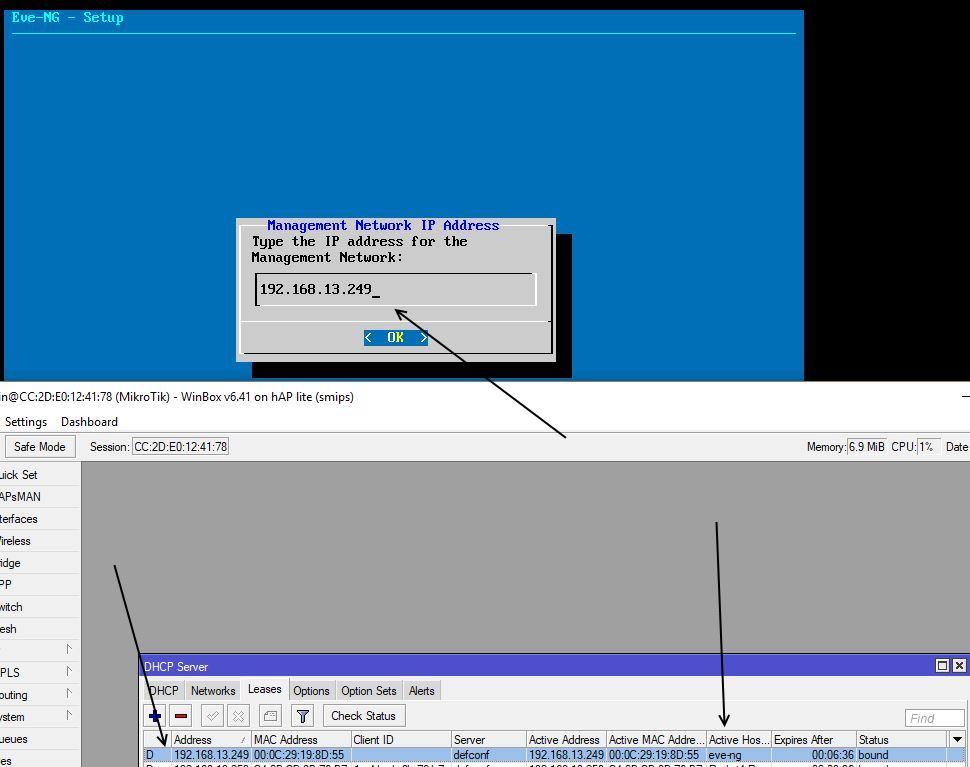Image resolution: width=970 pixels, height=767 pixels.
Task: Maximize the DHCP Server sub-window
Action: coord(942,666)
